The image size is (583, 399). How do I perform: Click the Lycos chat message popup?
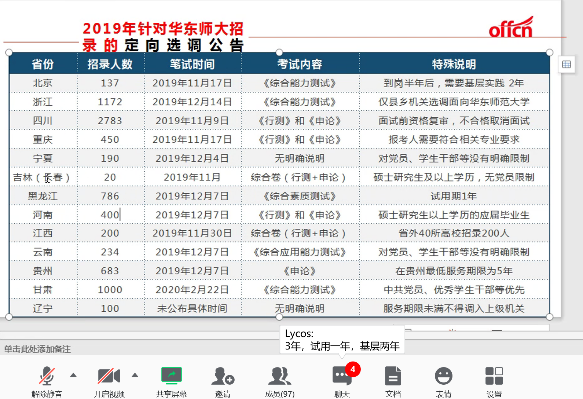click(342, 340)
